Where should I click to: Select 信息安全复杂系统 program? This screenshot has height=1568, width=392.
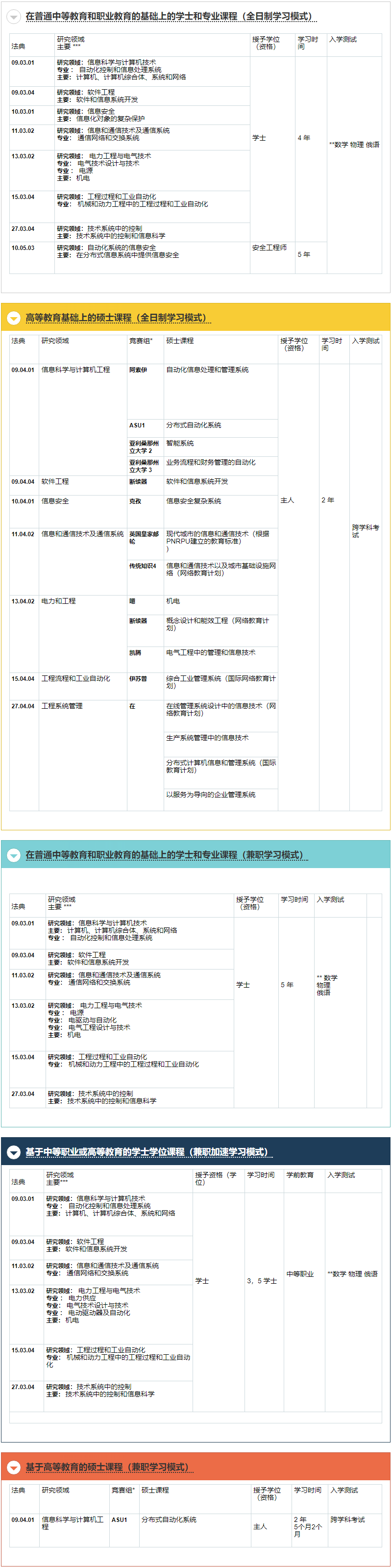pos(194,501)
